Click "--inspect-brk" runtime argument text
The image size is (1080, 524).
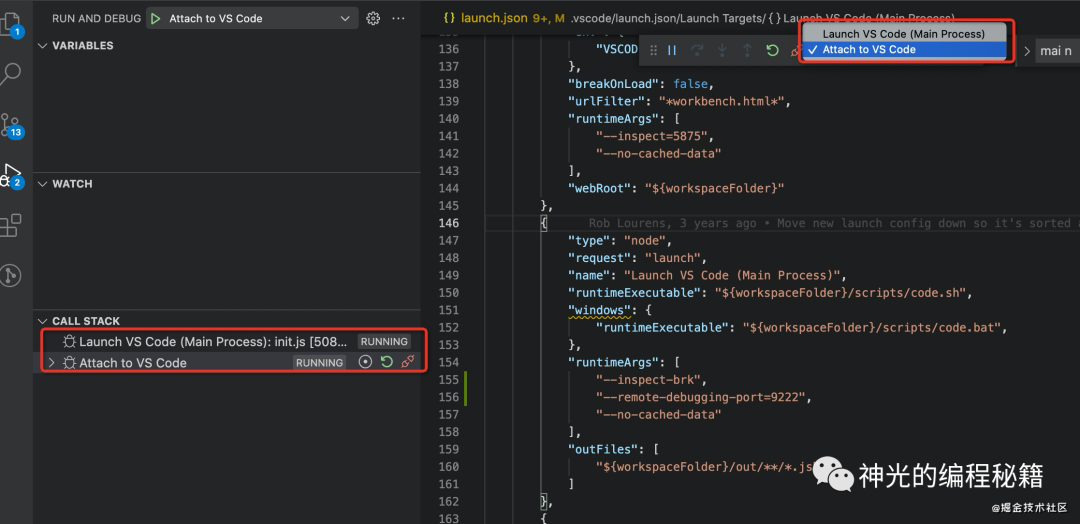647,379
